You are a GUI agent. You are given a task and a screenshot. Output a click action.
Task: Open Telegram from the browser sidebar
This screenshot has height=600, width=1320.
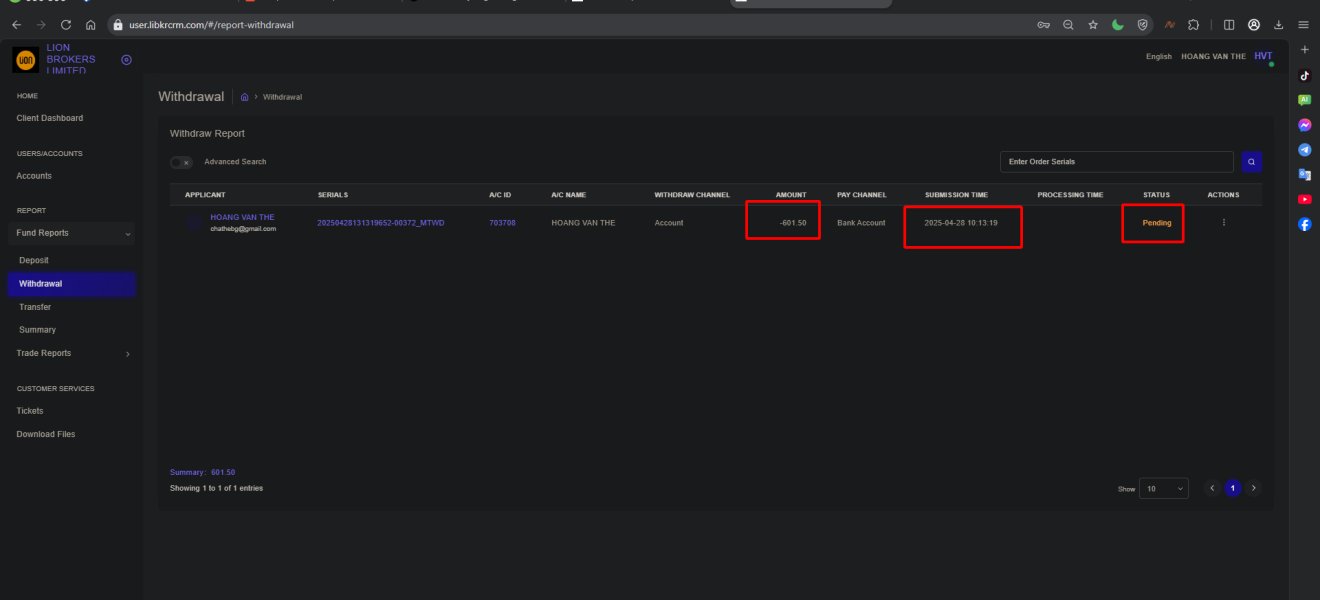1304,150
